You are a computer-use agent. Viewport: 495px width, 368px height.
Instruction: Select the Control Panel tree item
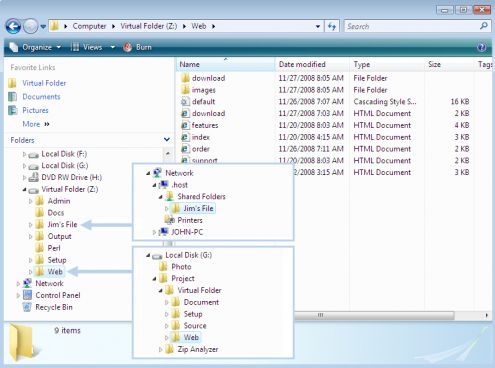pyautogui.click(x=52, y=295)
